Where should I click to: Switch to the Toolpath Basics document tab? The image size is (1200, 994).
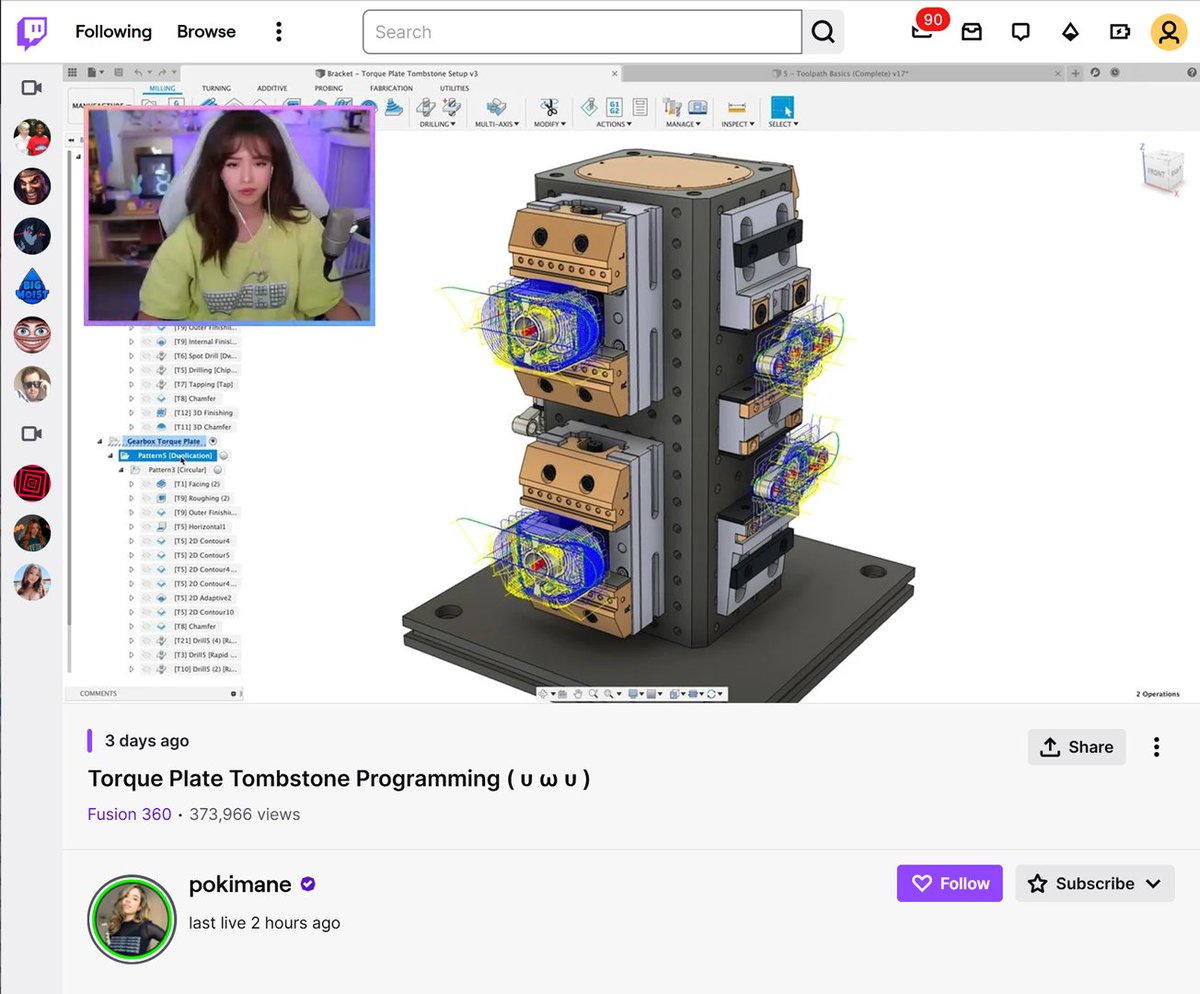point(845,73)
